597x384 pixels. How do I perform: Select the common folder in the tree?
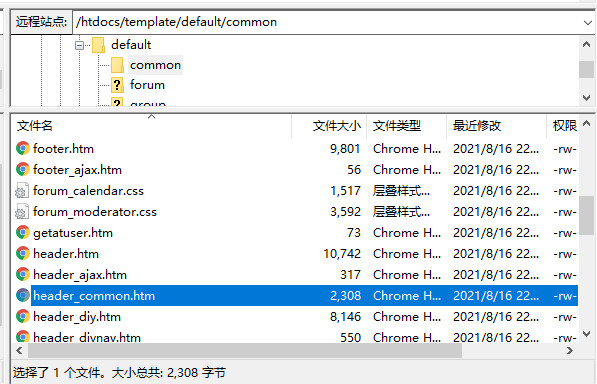(x=155, y=65)
